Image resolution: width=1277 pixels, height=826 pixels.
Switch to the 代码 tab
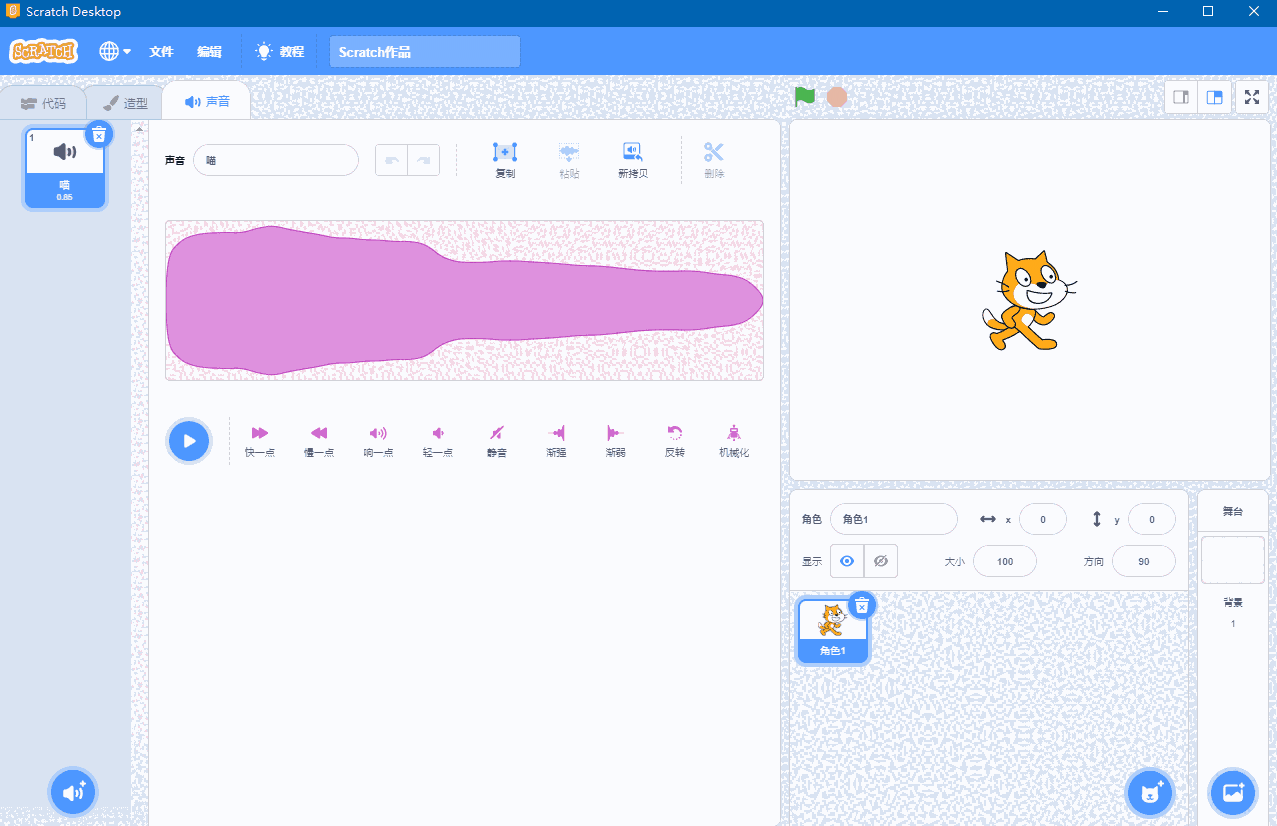point(43,103)
